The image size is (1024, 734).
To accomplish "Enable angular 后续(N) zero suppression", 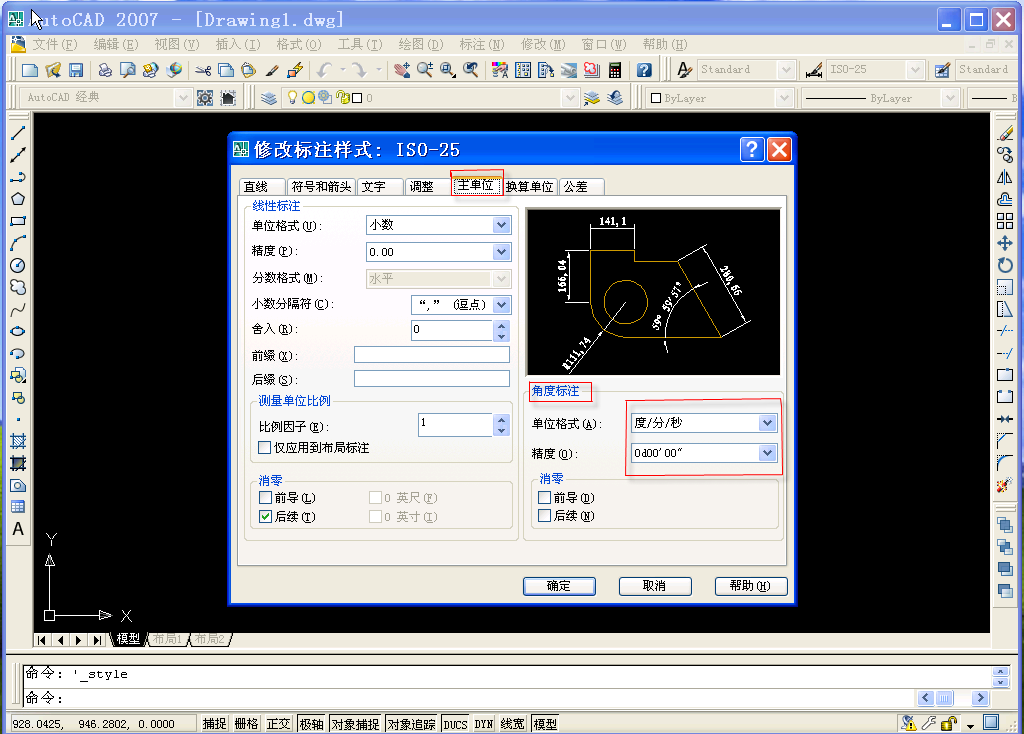I will pyautogui.click(x=545, y=516).
